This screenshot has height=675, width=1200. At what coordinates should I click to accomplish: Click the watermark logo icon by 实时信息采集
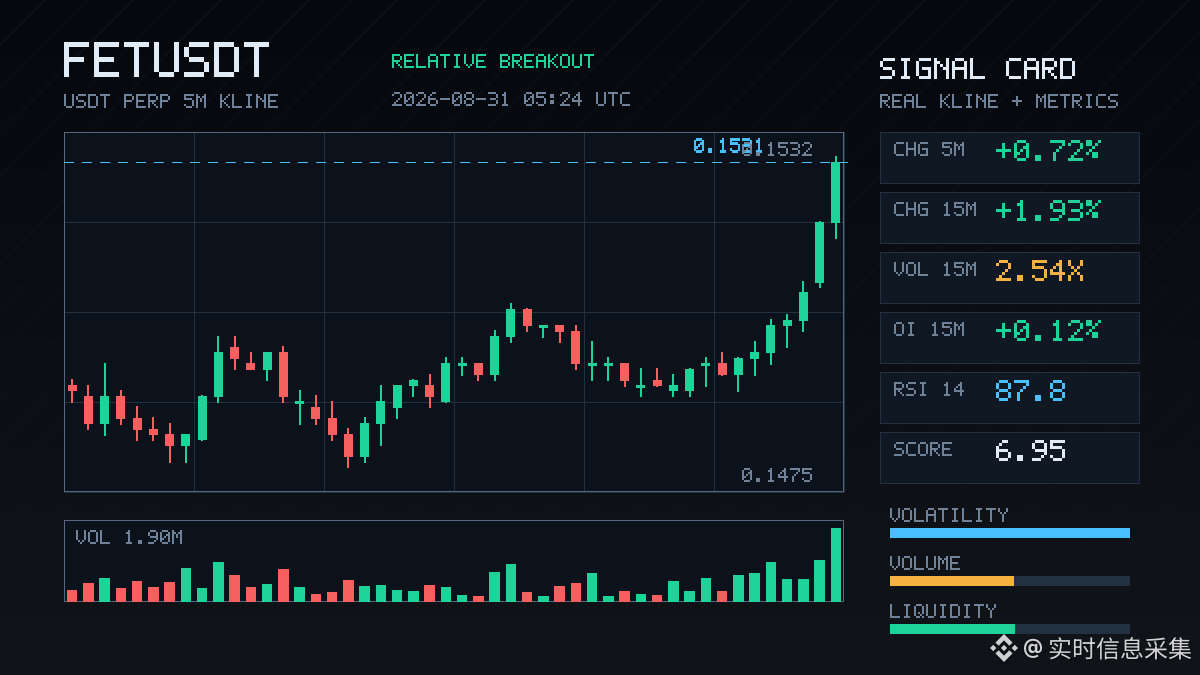click(1003, 648)
